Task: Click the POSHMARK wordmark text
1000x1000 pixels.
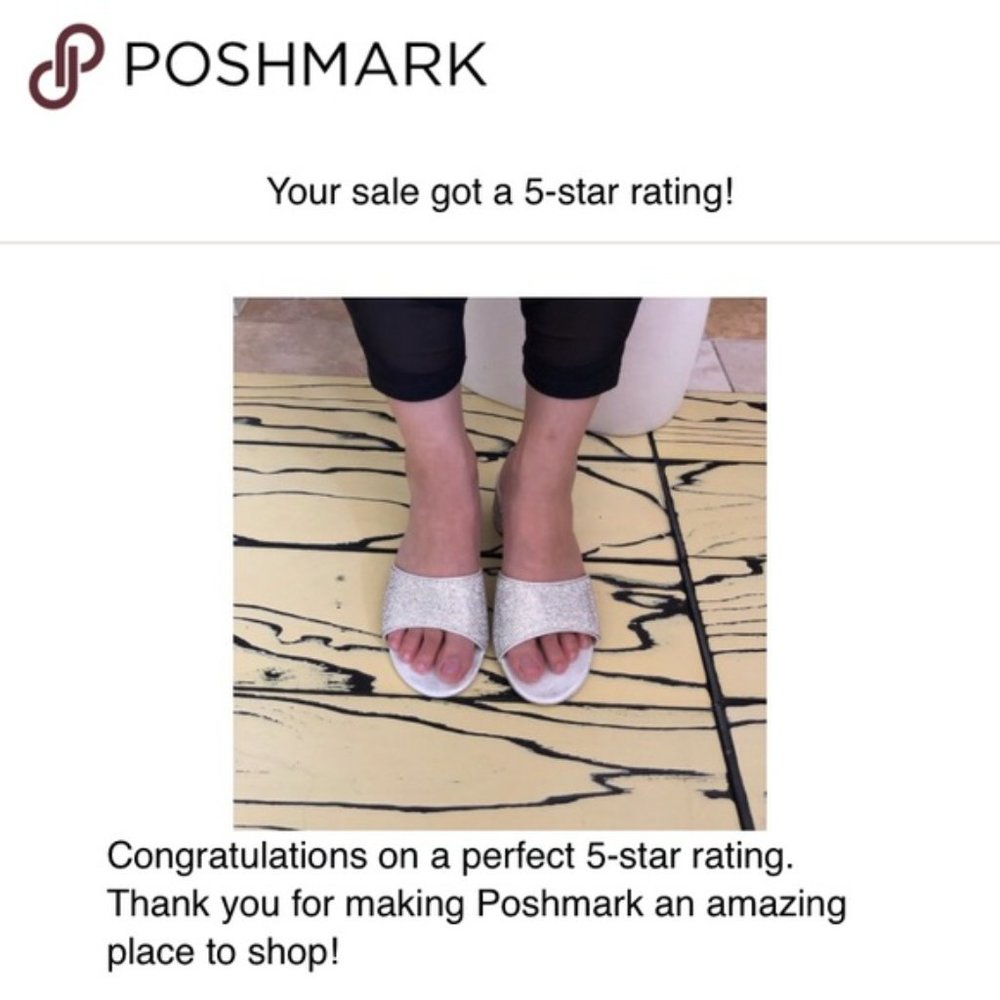Action: coord(306,66)
